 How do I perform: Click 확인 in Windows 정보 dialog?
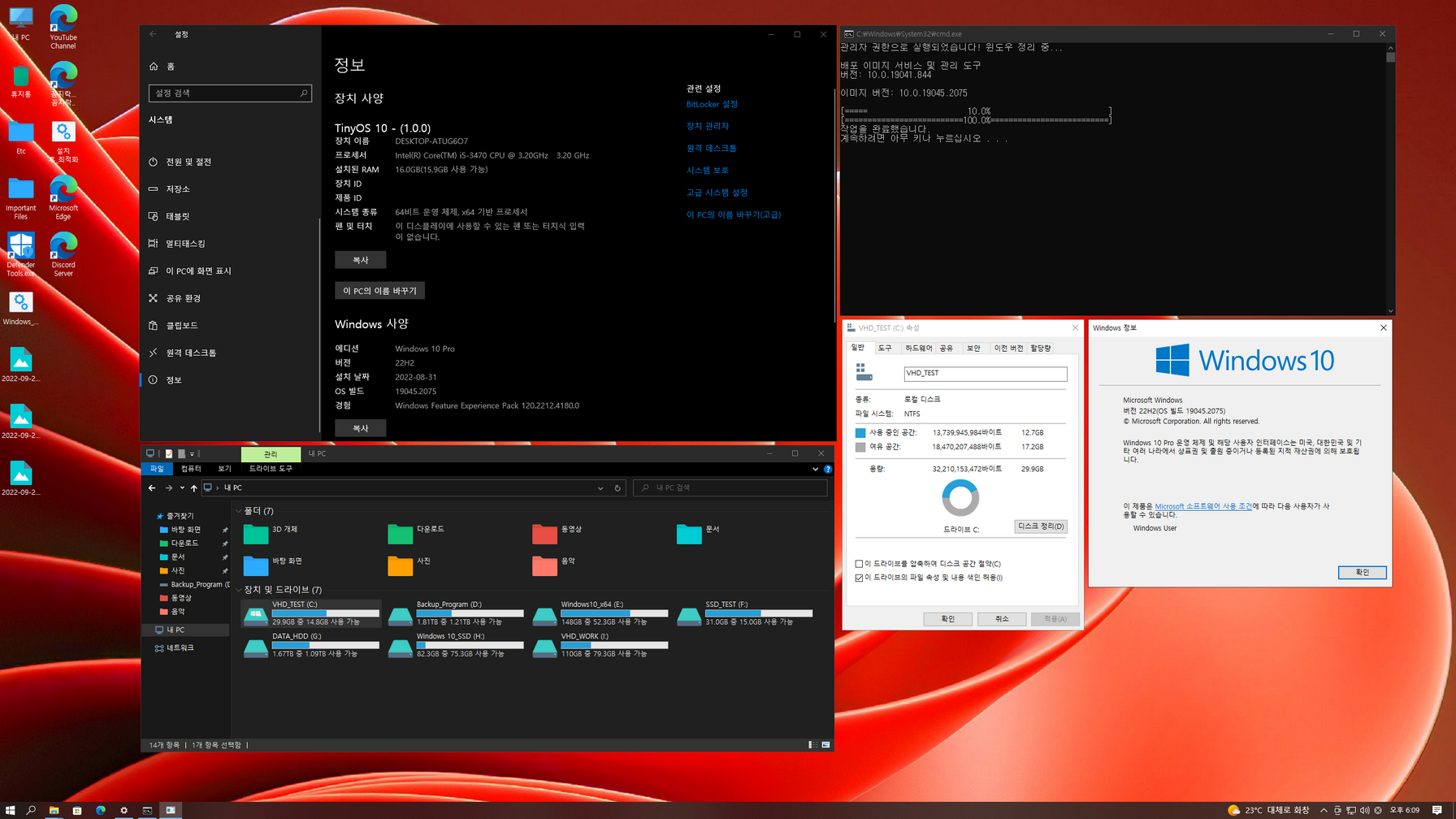(x=1362, y=573)
